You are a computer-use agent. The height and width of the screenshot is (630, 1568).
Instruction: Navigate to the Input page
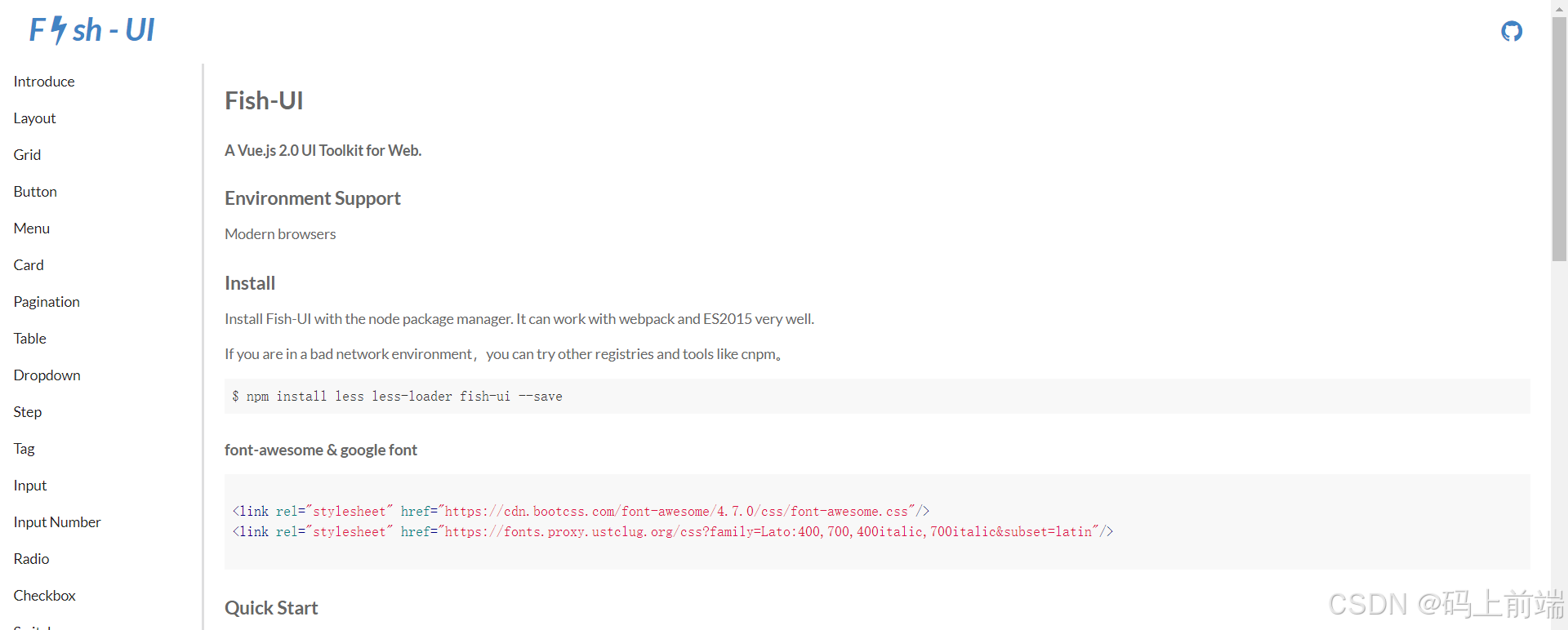pyautogui.click(x=29, y=486)
